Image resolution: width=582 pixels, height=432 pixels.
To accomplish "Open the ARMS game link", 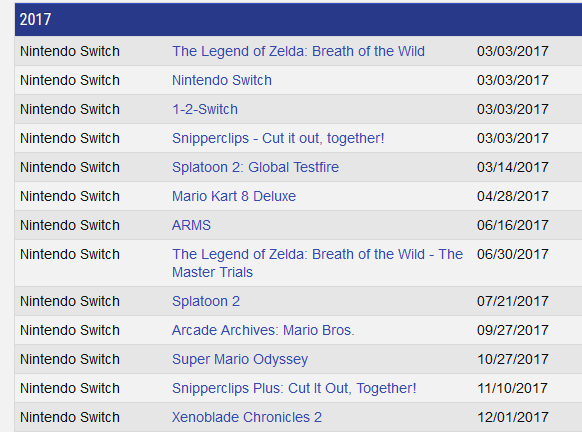I will click(191, 225).
